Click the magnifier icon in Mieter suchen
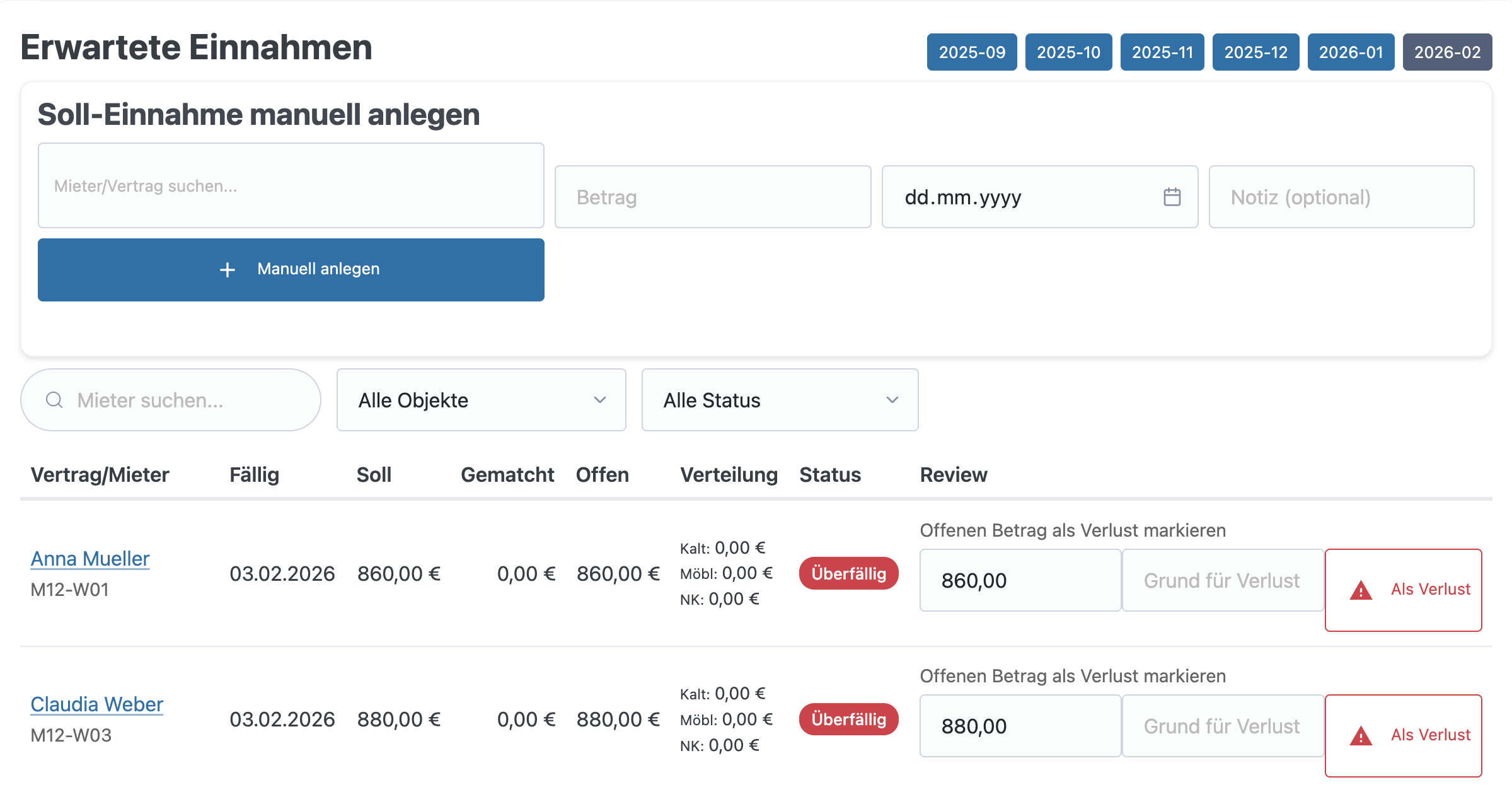This screenshot has width=1512, height=787. [55, 400]
